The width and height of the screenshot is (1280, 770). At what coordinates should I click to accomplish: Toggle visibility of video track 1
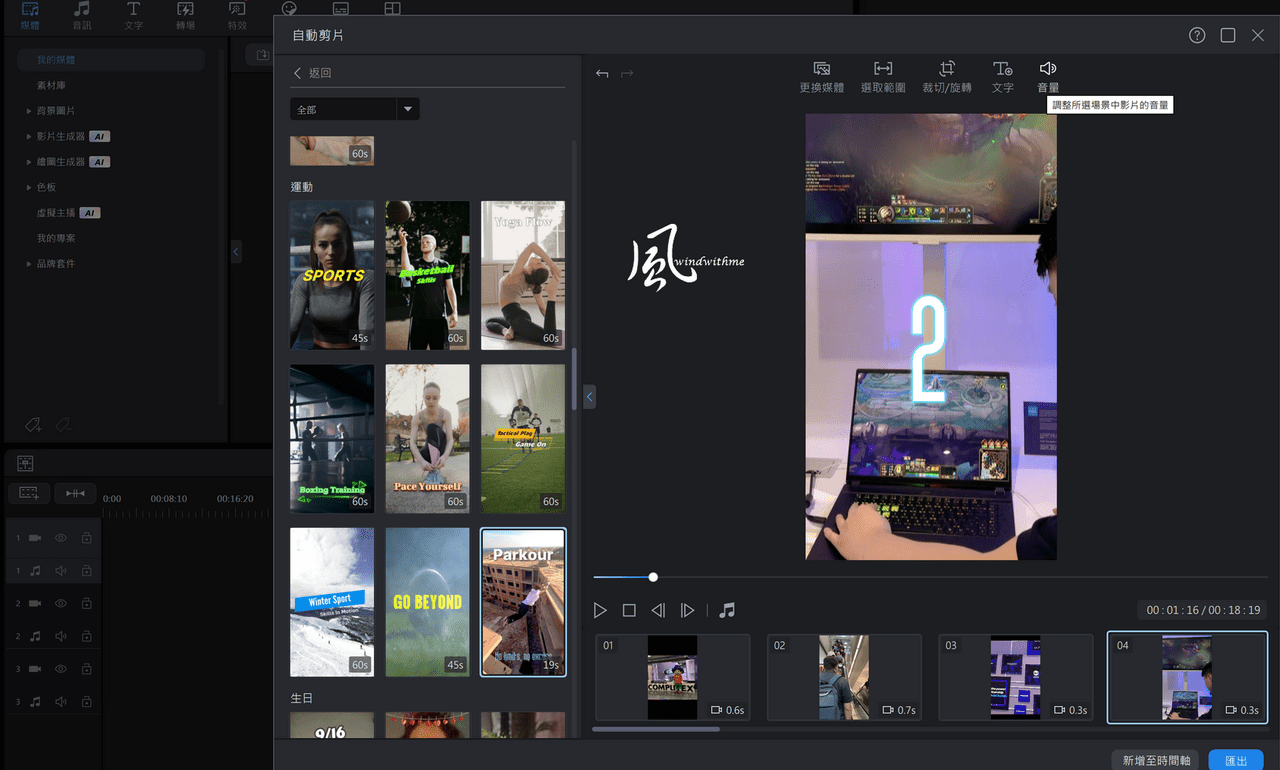(61, 538)
